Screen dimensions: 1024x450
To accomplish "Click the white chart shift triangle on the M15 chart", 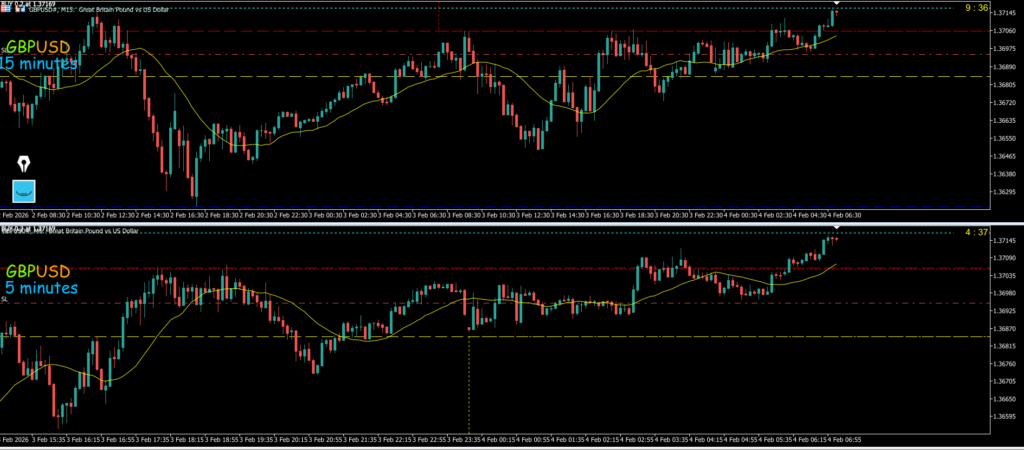I will pyautogui.click(x=836, y=4).
